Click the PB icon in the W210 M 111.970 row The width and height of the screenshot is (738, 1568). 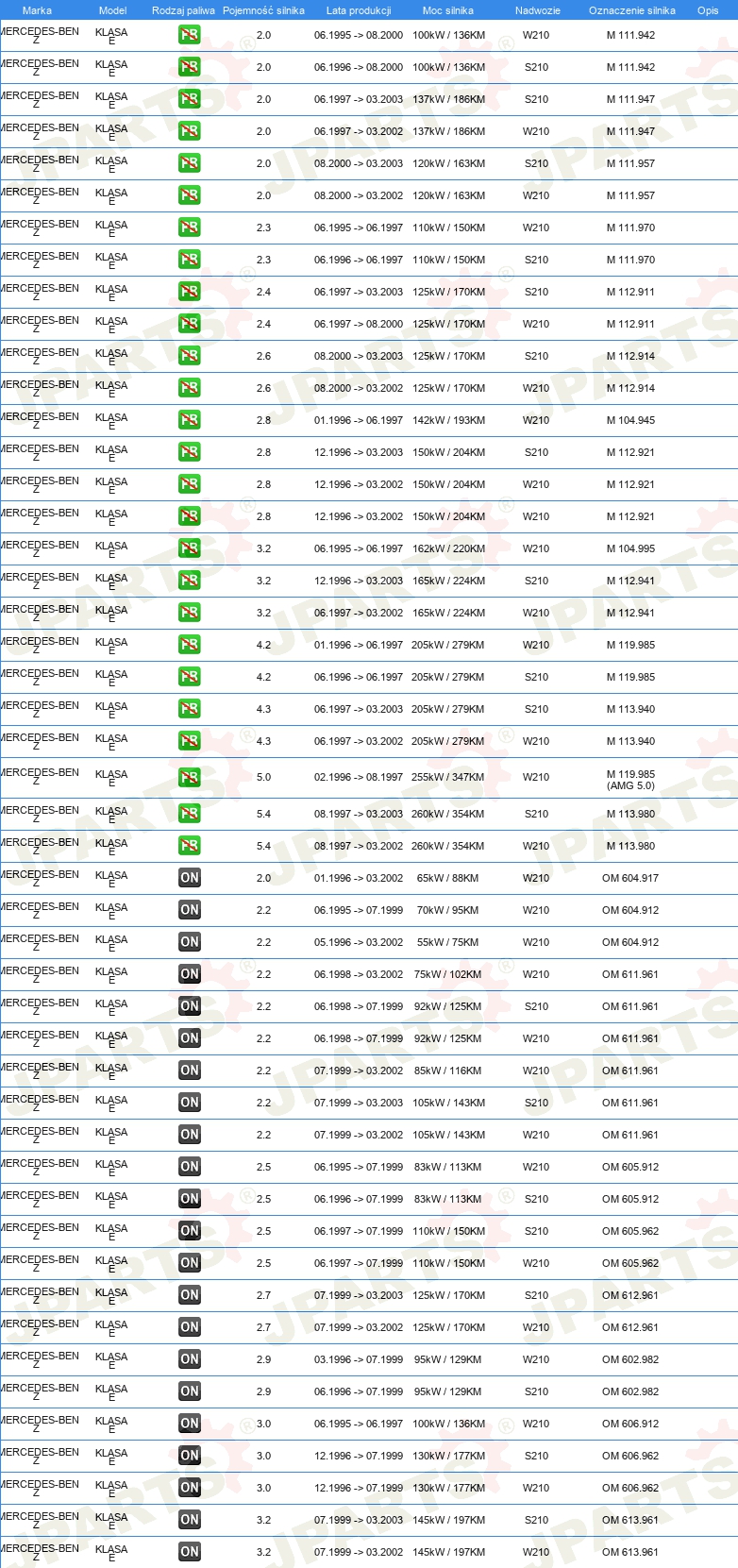(x=190, y=228)
